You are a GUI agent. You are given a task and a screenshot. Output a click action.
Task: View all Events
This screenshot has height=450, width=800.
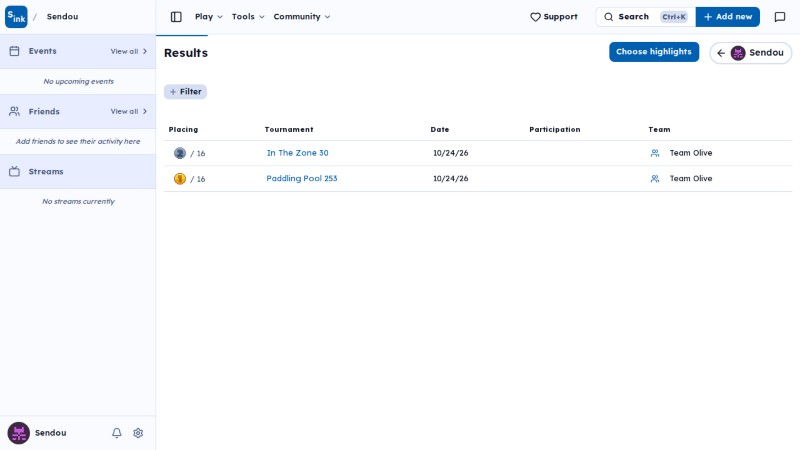tap(129, 52)
